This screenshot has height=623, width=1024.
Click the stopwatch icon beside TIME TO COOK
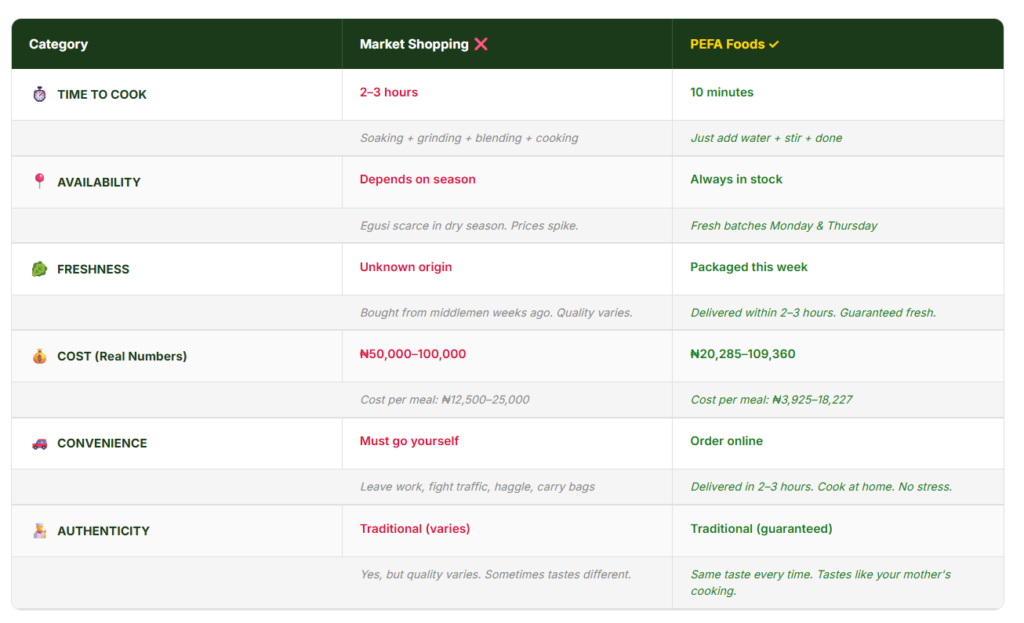click(x=40, y=94)
